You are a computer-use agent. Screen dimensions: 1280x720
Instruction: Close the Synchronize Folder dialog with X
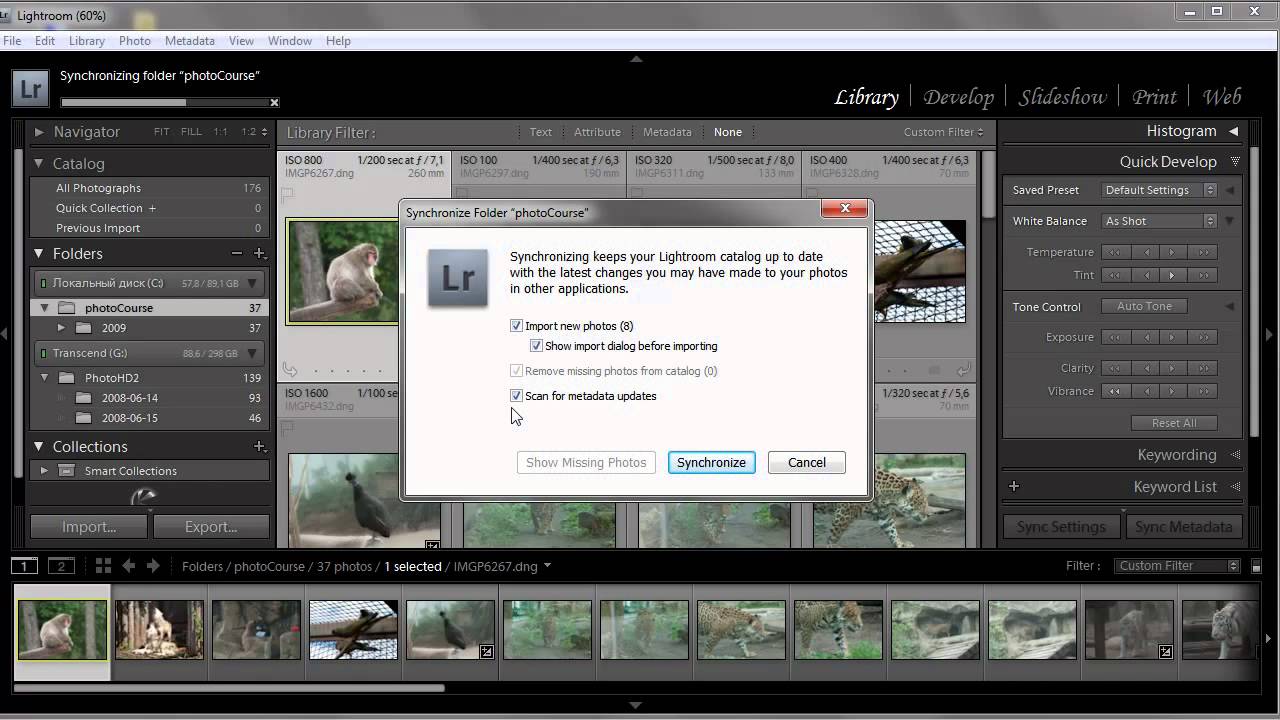coord(845,209)
